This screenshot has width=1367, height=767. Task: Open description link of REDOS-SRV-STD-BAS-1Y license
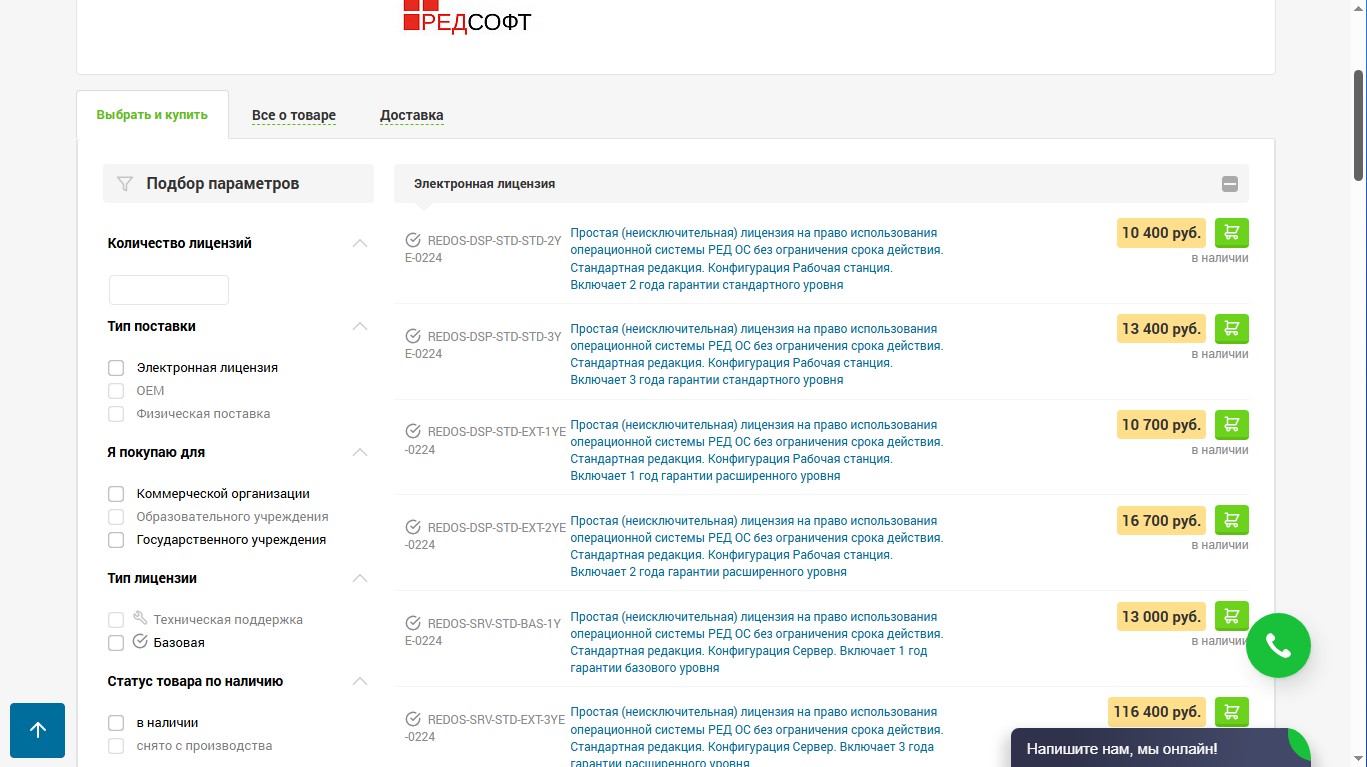[x=757, y=642]
